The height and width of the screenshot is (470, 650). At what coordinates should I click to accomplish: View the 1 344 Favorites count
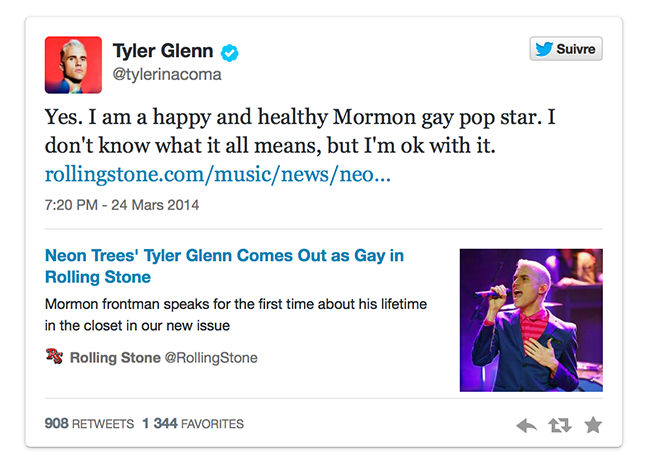coord(192,424)
